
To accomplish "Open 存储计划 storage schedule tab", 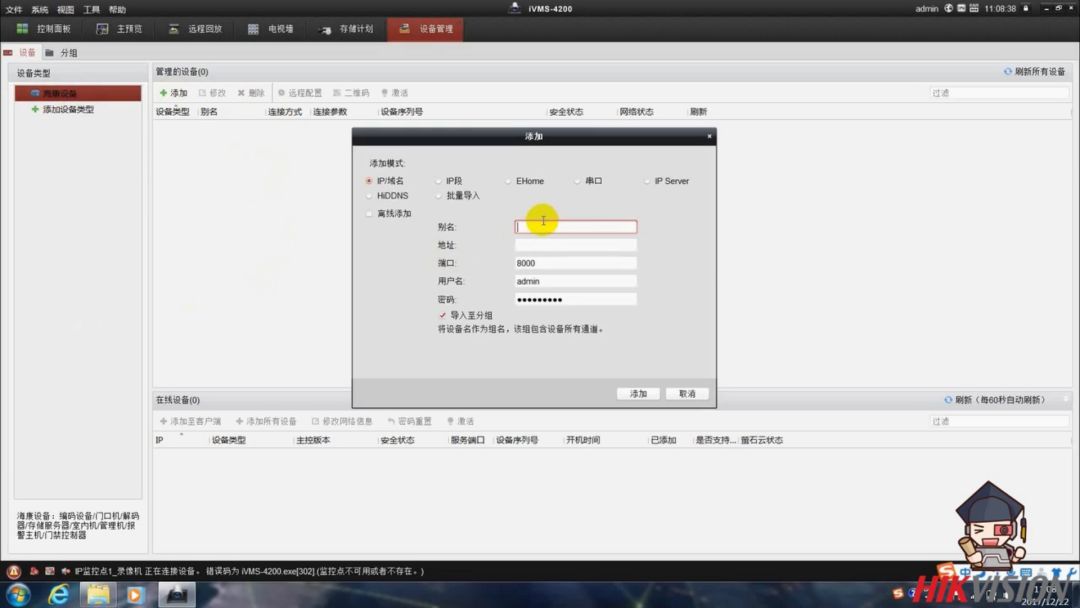I will (x=346, y=29).
